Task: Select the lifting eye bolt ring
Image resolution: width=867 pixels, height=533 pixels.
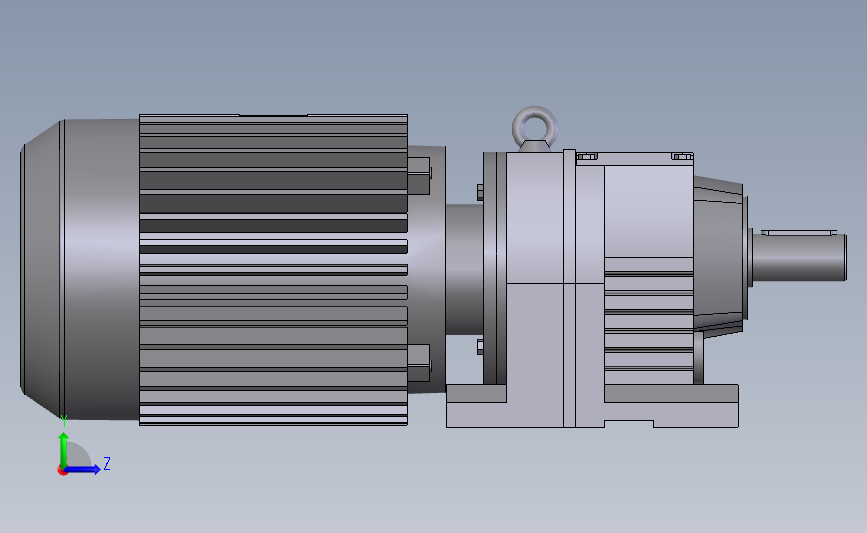Action: [x=535, y=128]
